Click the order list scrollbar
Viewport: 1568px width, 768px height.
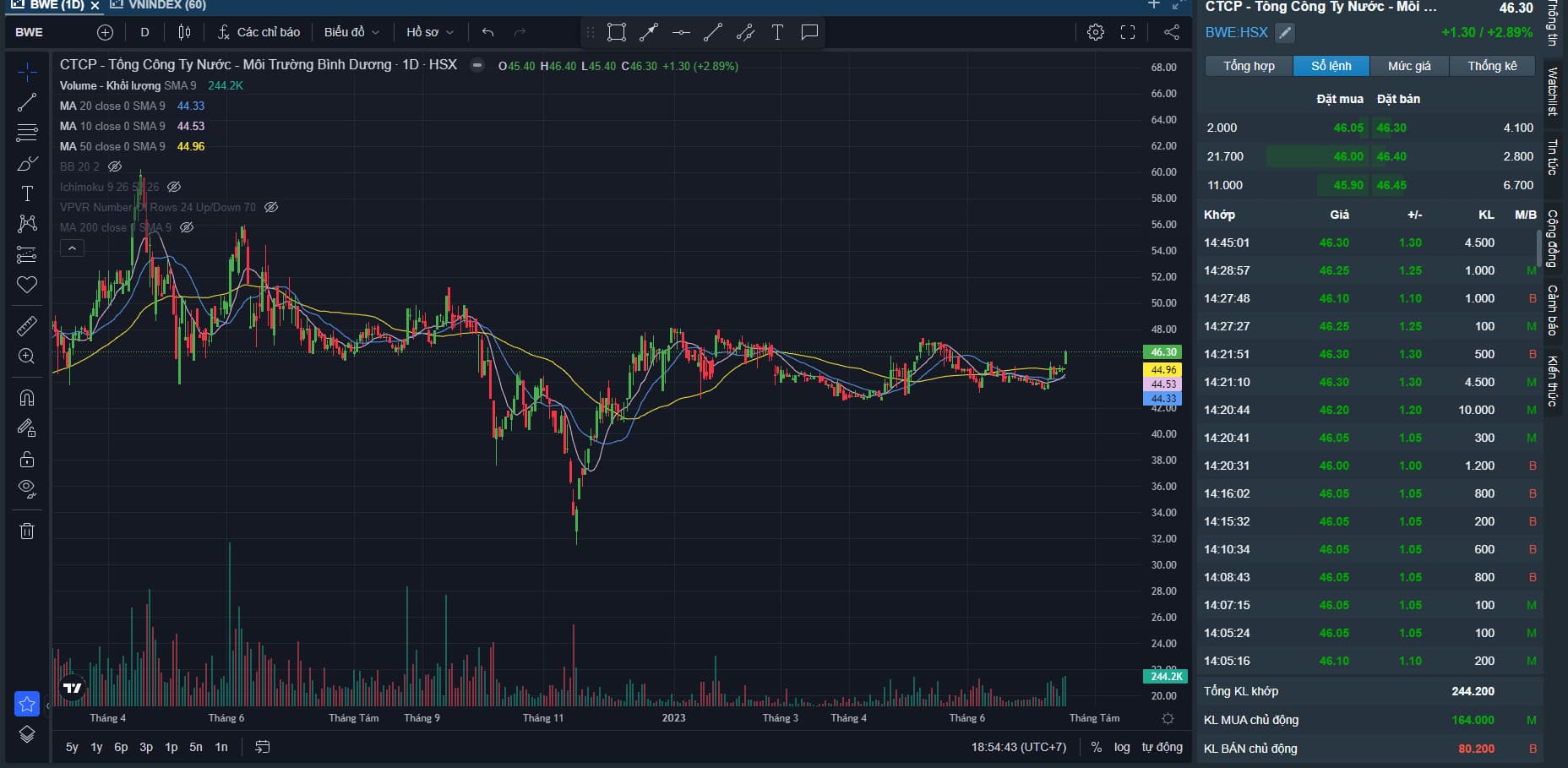point(1538,247)
